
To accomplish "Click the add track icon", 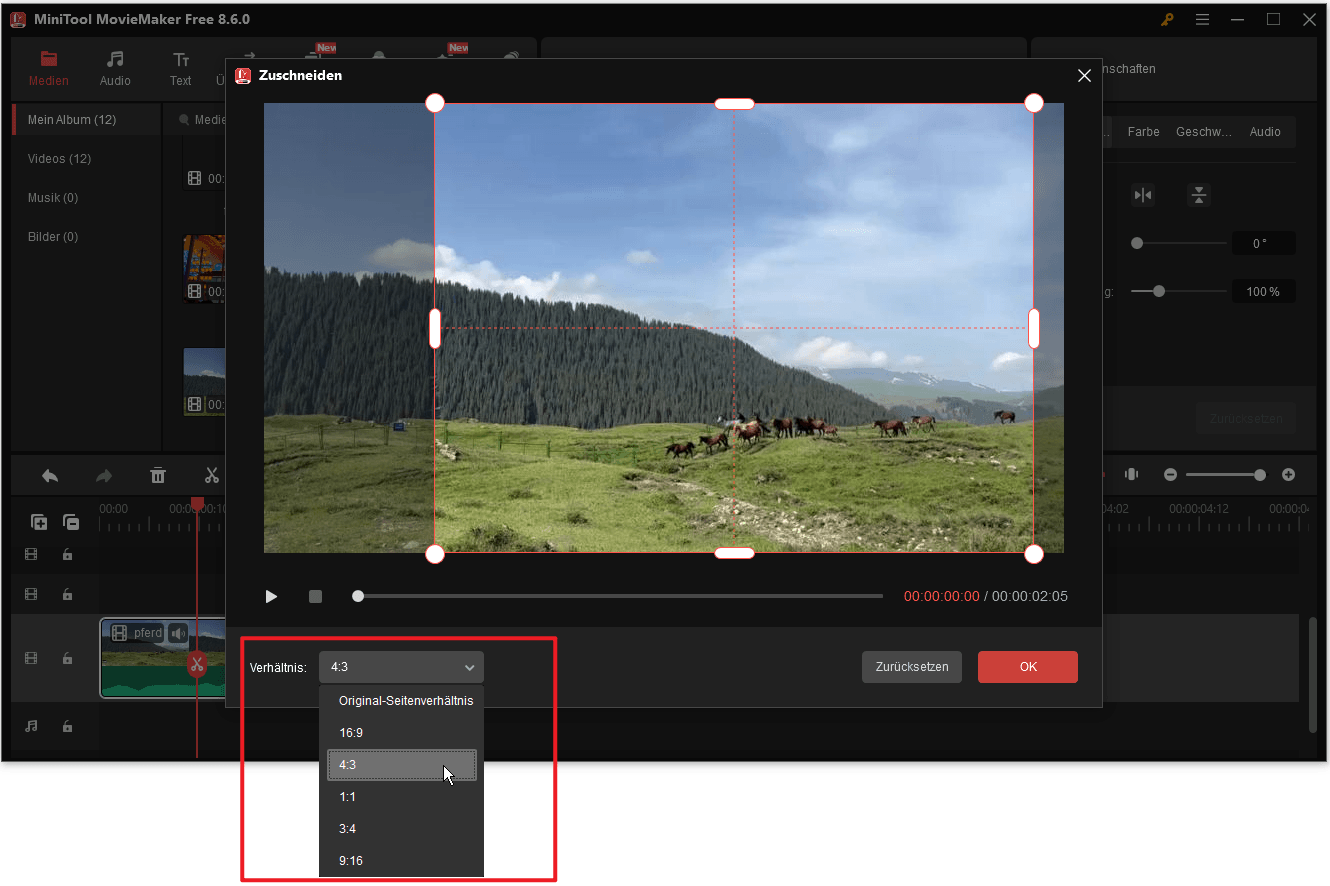I will point(39,521).
